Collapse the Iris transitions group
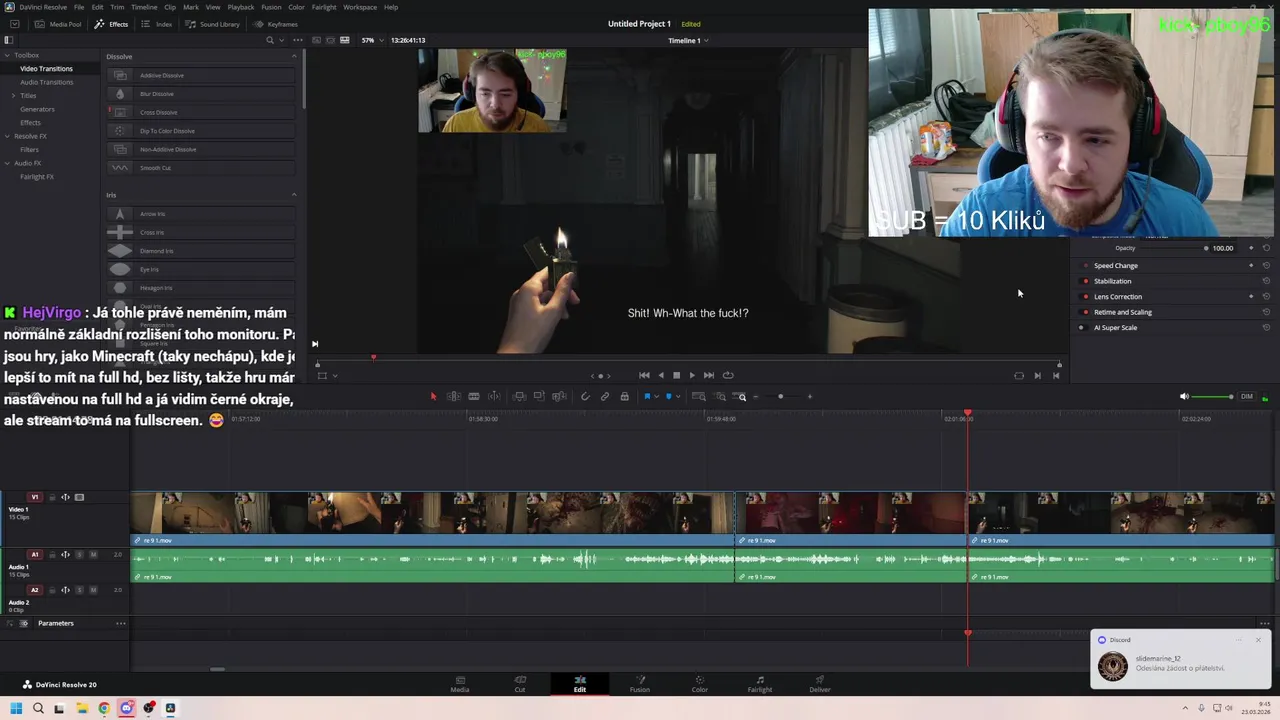The height and width of the screenshot is (720, 1280). click(294, 195)
